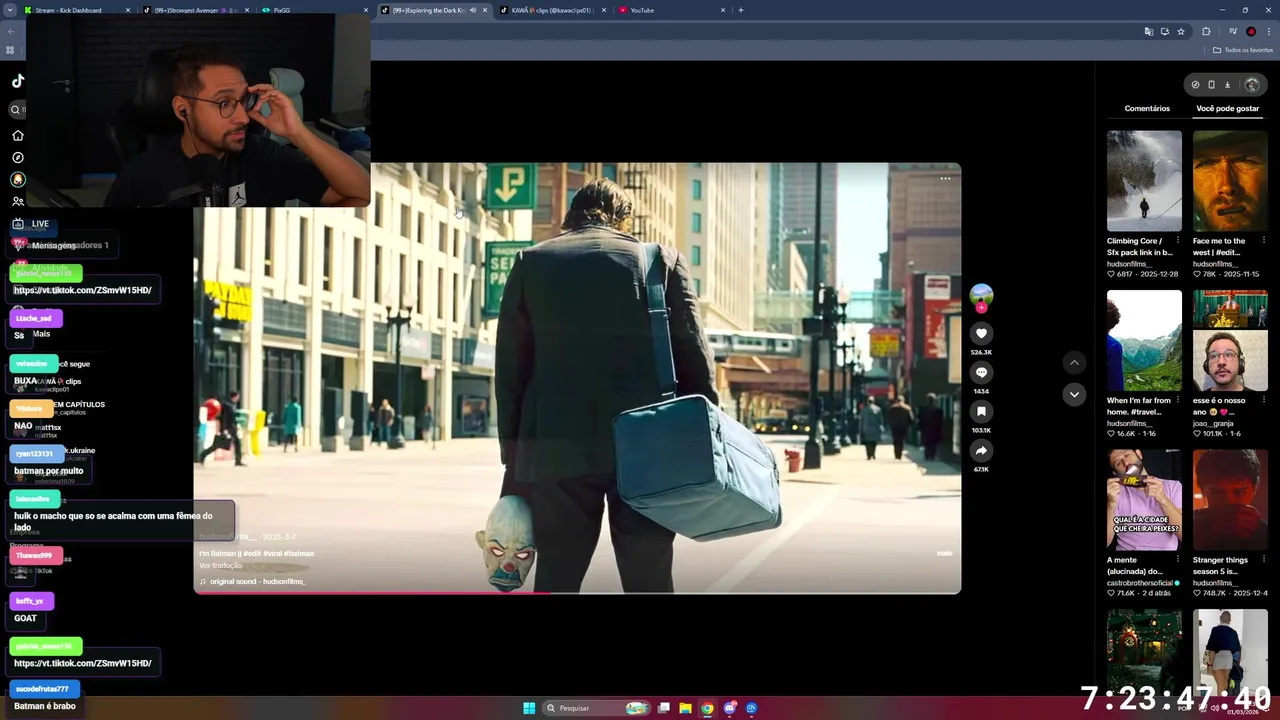Open profile avatar in top-right pill
Viewport: 1280px width, 720px height.
pyautogui.click(x=1252, y=85)
